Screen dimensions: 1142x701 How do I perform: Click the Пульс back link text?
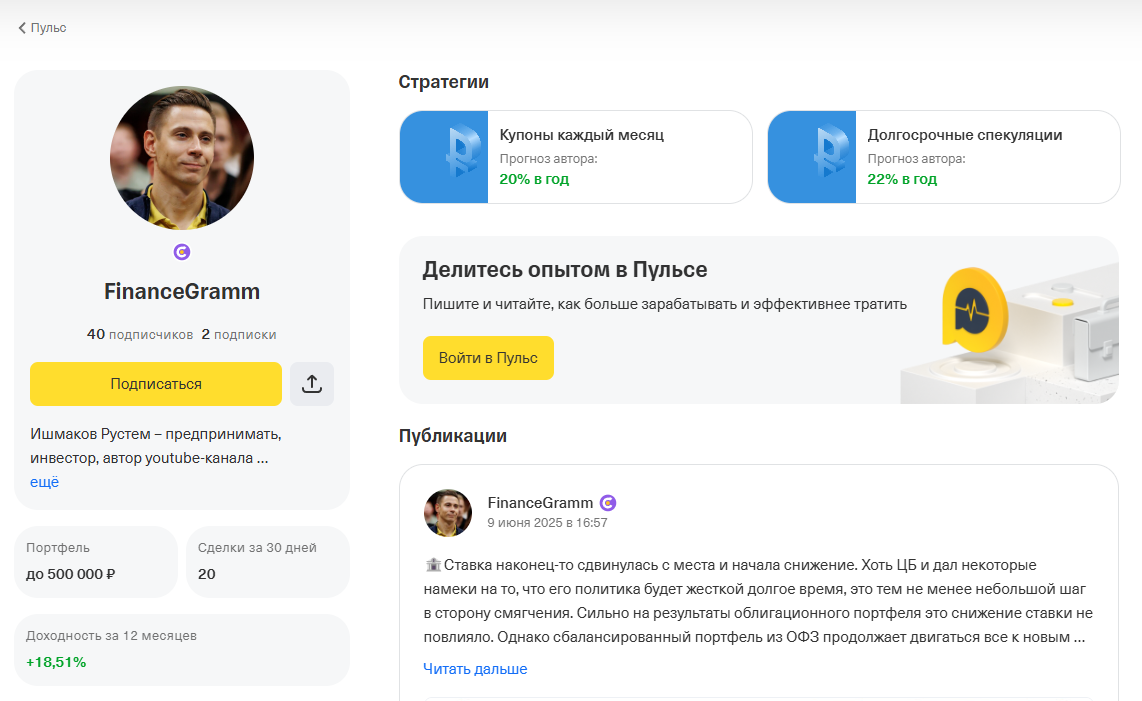click(48, 28)
